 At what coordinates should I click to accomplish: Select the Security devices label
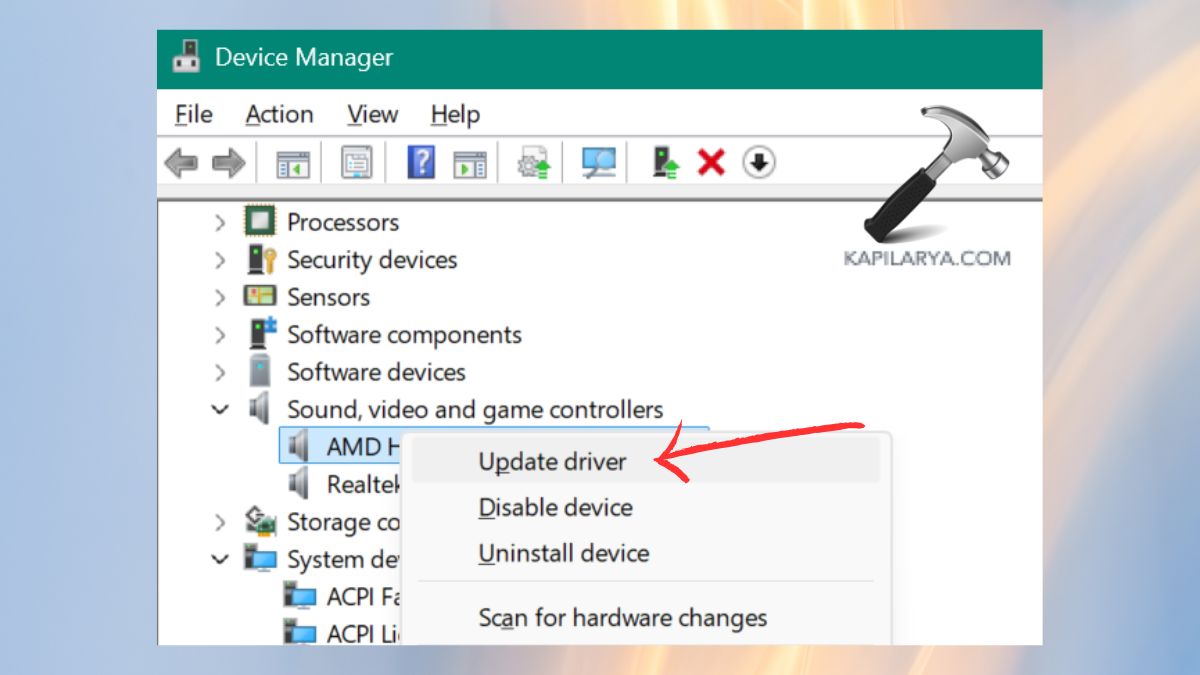coord(372,260)
